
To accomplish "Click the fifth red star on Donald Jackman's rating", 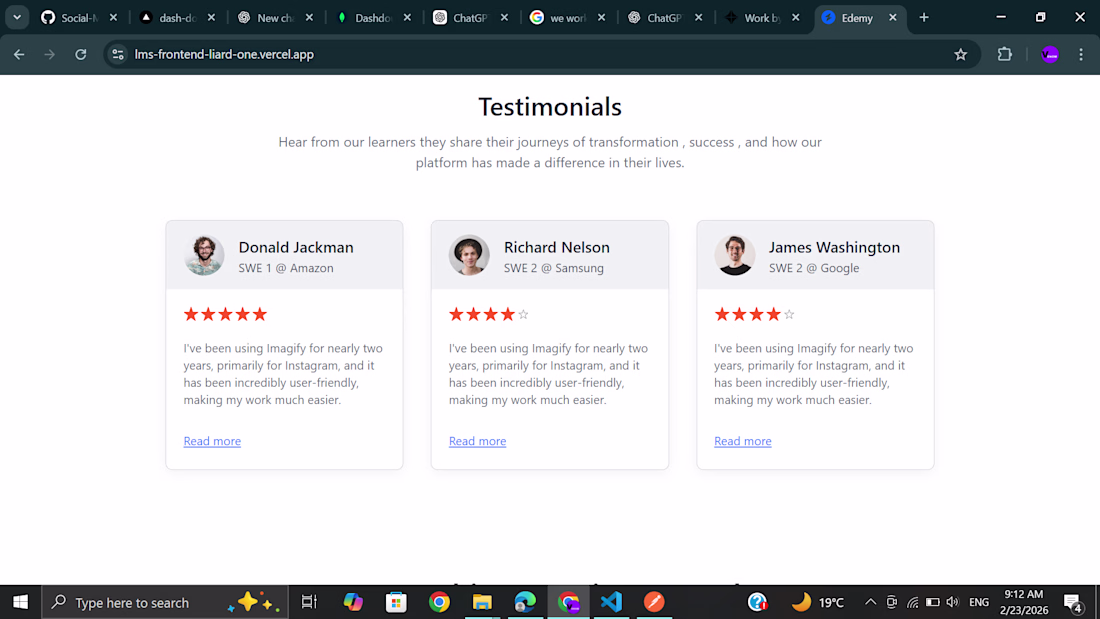I will (260, 314).
